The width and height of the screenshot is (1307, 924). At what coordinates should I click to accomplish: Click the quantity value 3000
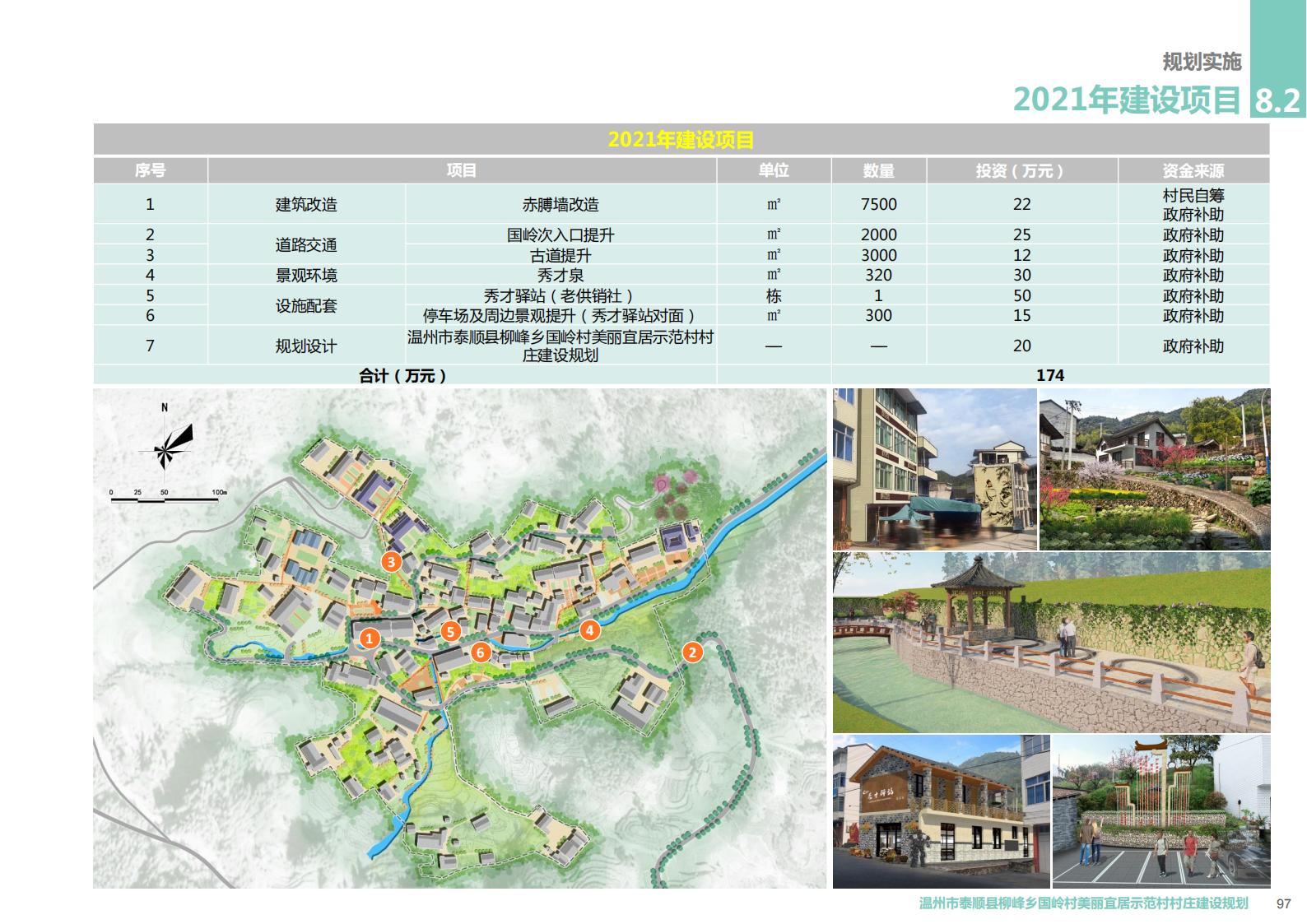click(x=879, y=255)
